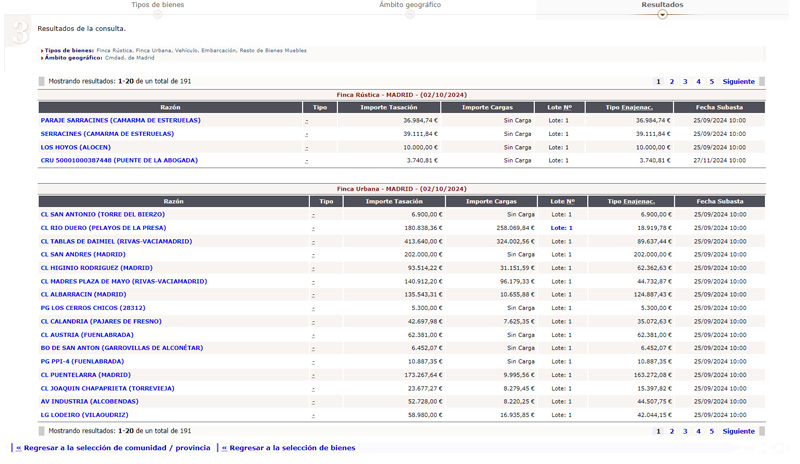Screen dimensions: 800x464
Task: Click Lote: 1 link in CL RIO DUERO row
Action: (x=561, y=228)
